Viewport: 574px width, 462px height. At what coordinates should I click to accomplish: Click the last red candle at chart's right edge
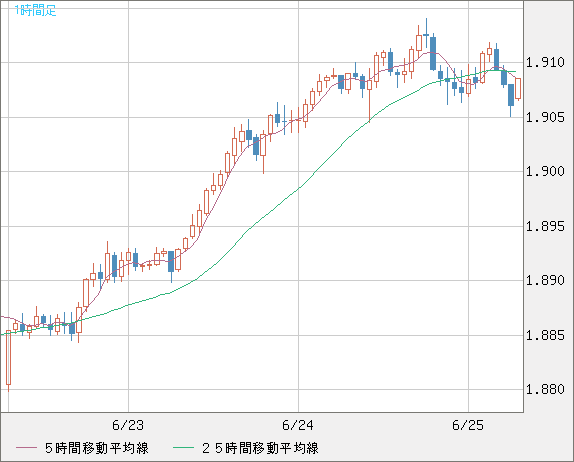(518, 89)
